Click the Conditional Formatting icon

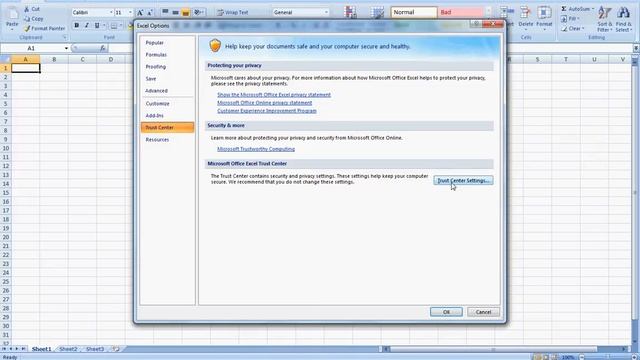pyautogui.click(x=351, y=12)
